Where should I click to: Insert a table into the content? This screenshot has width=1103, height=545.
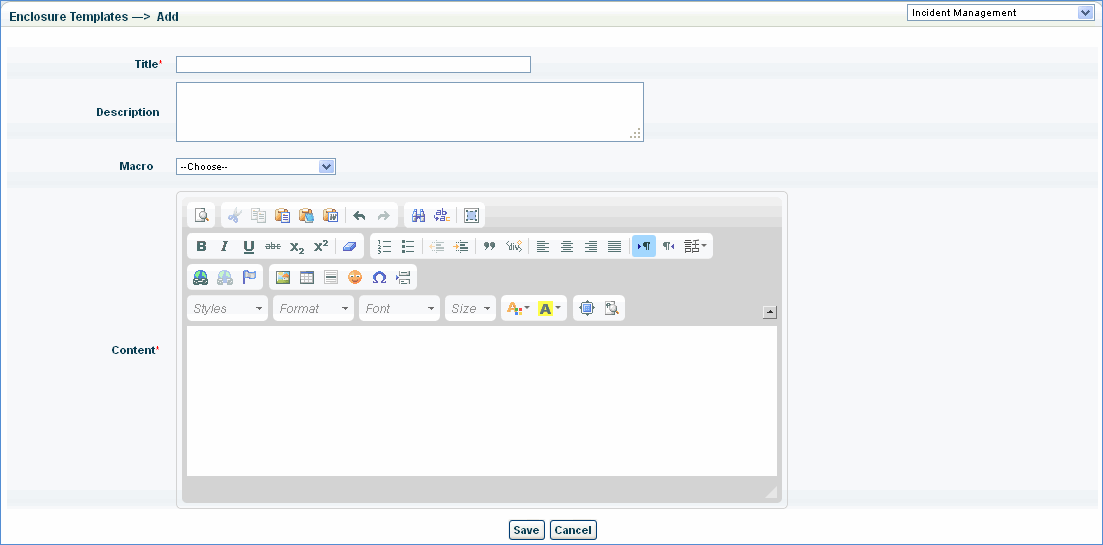coord(307,278)
